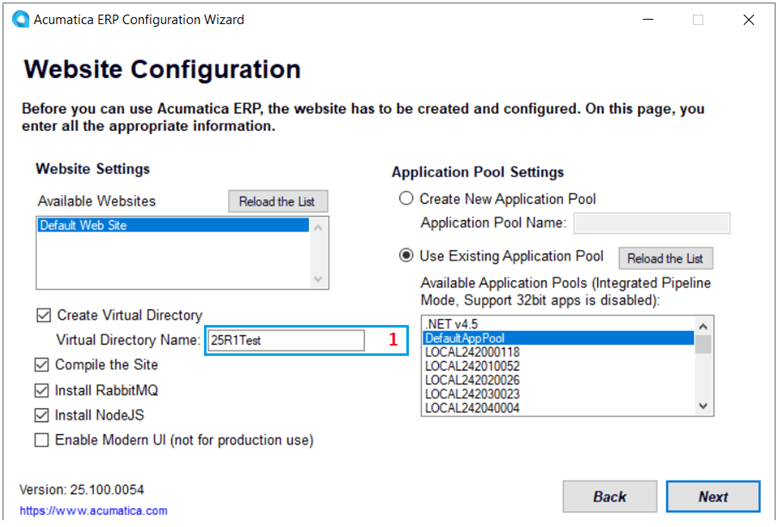
Task: Open the www.acumatica.com link
Action: 93,511
